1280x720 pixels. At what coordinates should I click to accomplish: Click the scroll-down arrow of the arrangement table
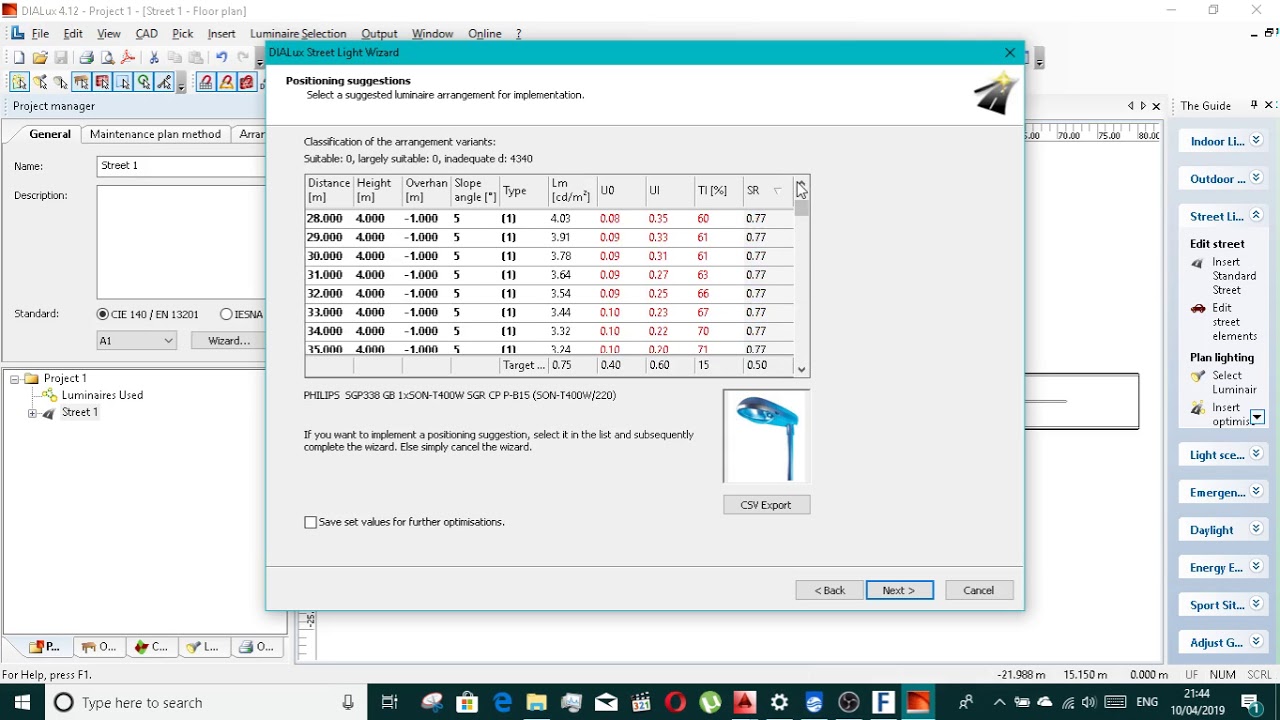tap(802, 369)
